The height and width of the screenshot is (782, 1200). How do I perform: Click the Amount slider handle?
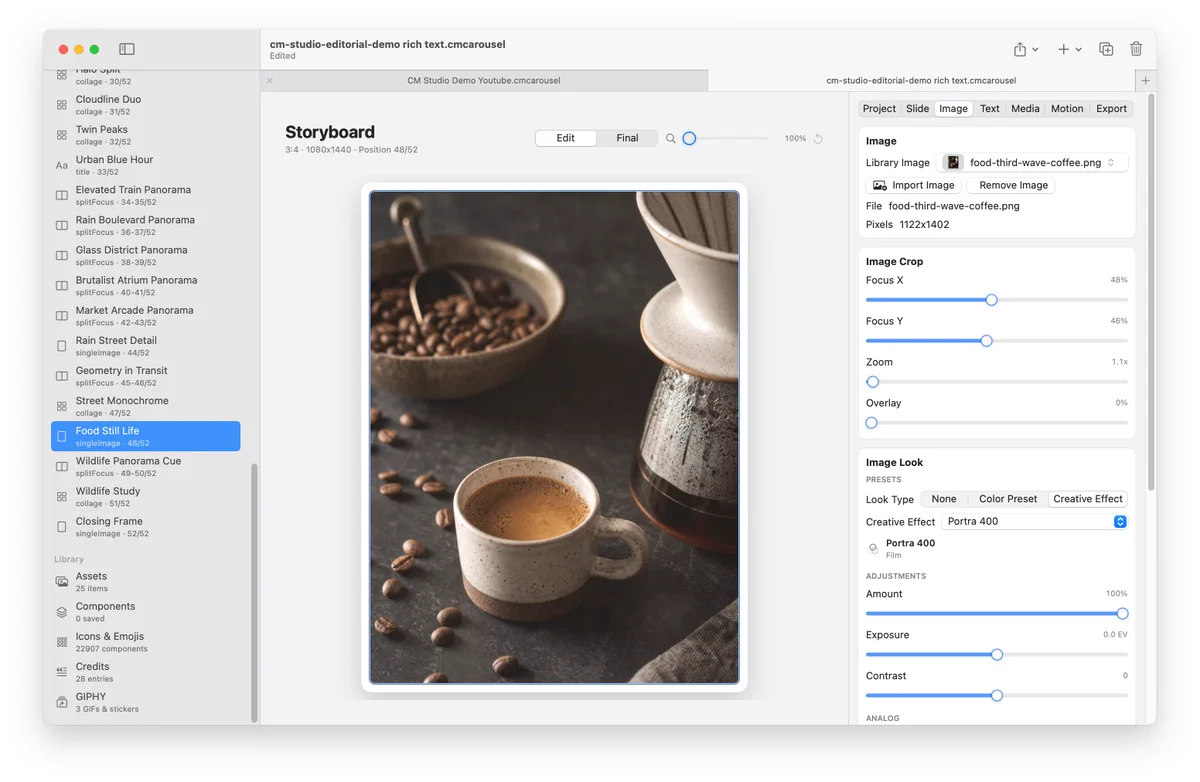click(x=1122, y=614)
